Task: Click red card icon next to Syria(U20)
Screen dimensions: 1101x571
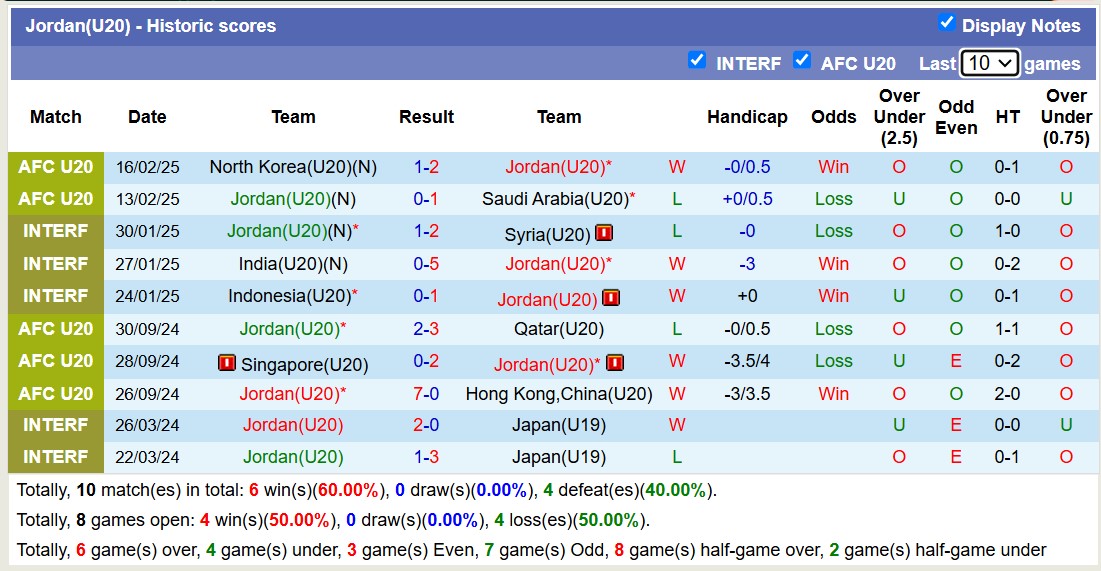Action: click(604, 234)
